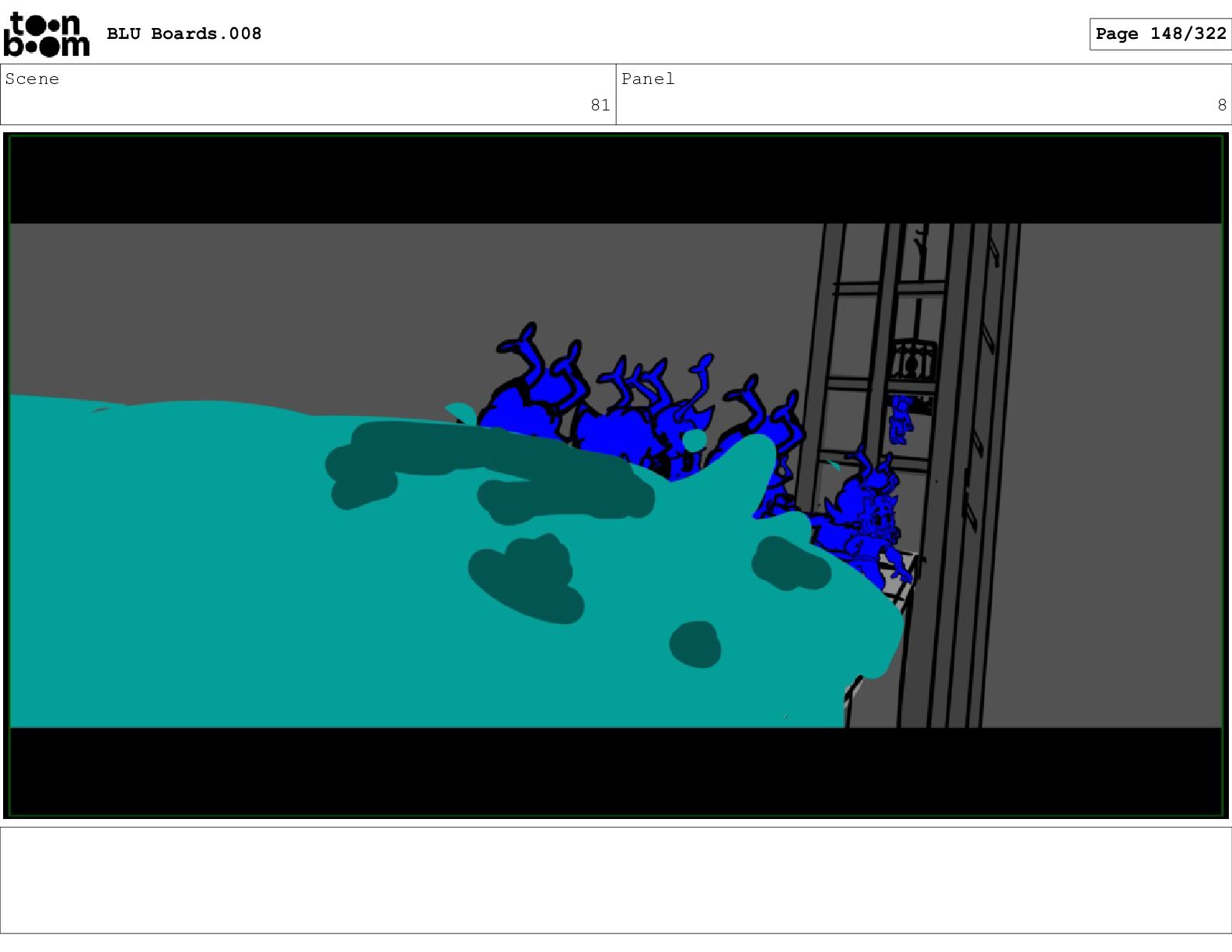Click the large teal creature shape
Viewport: 1232px width, 952px height.
389,568
